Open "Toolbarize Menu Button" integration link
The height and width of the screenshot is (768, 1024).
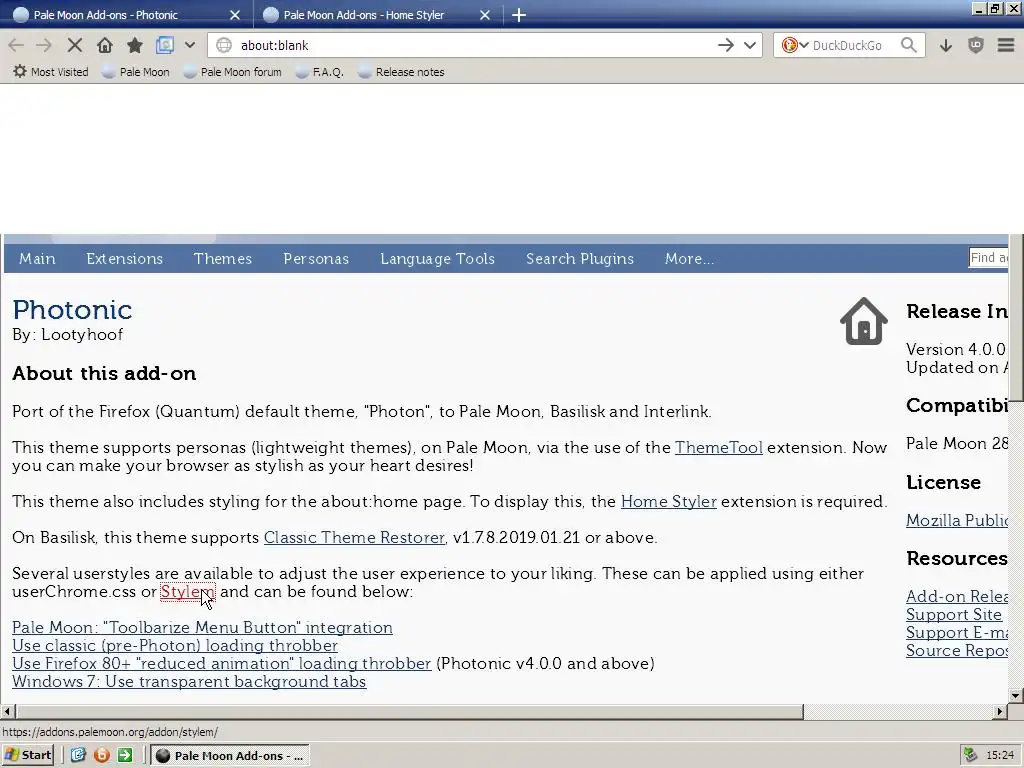(202, 628)
